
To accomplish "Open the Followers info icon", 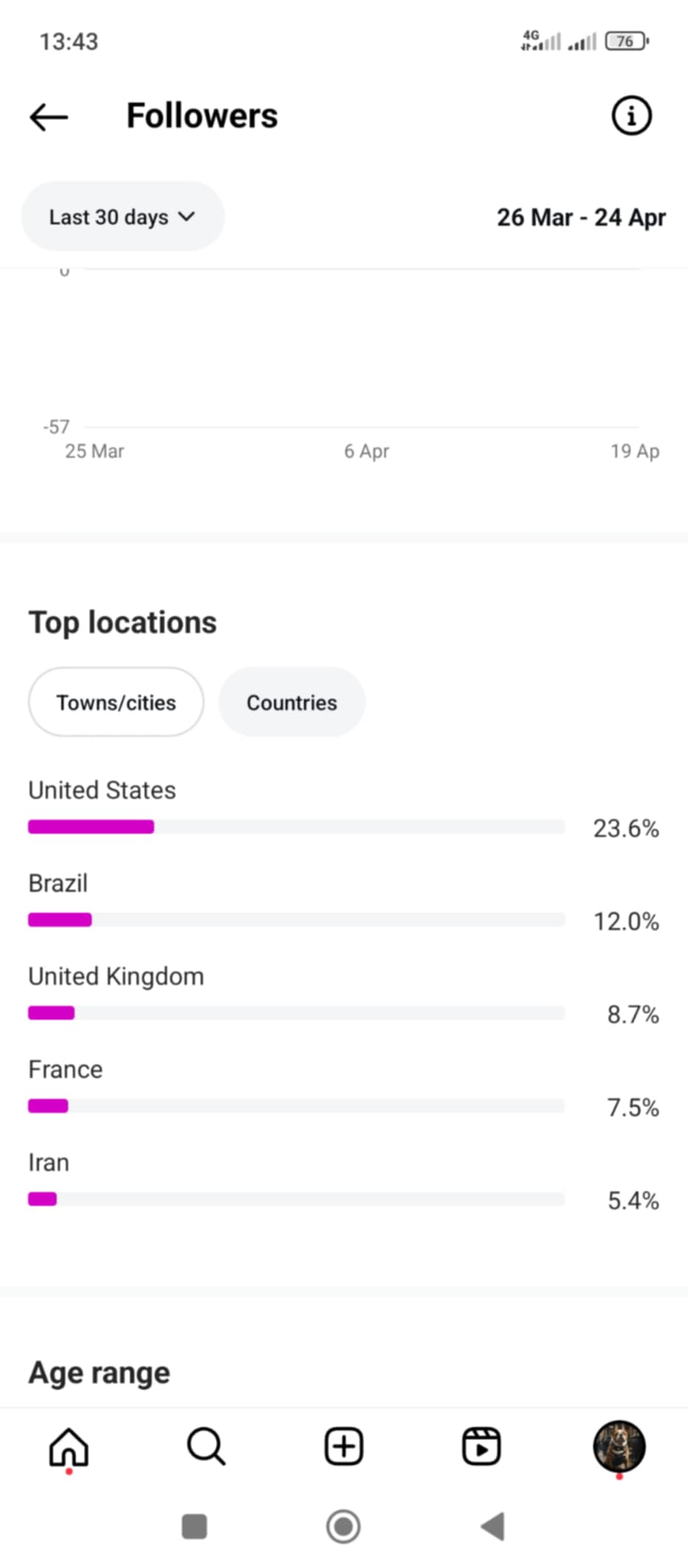I will coord(631,116).
